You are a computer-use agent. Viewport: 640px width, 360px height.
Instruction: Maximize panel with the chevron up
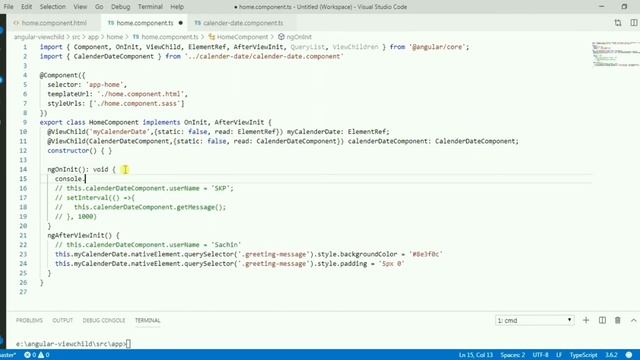[633, 320]
